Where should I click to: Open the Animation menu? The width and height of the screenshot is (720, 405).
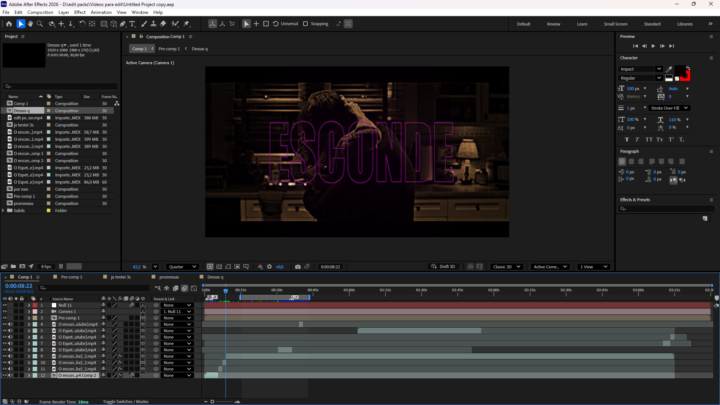tap(101, 12)
